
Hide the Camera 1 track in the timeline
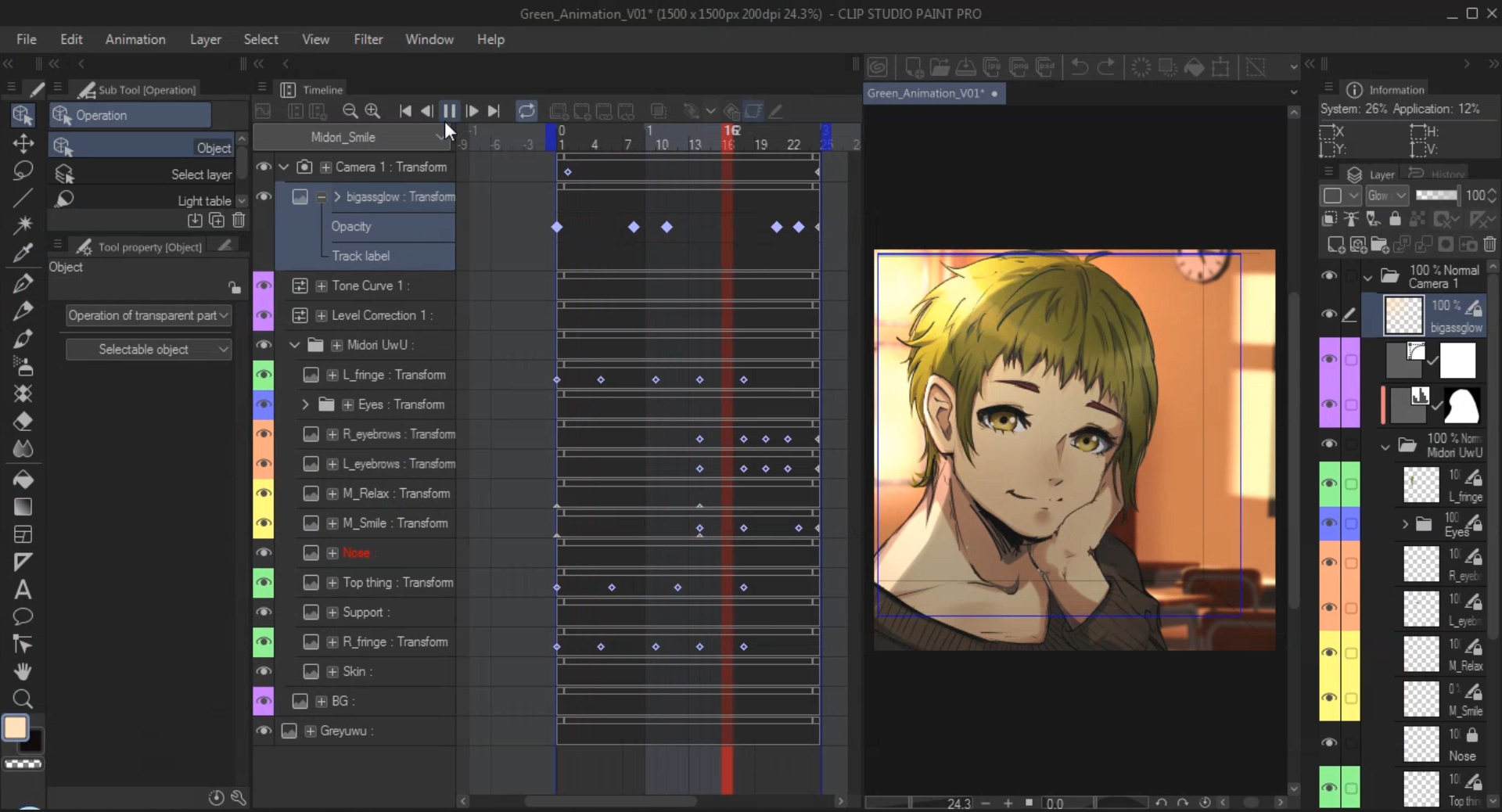click(x=264, y=167)
